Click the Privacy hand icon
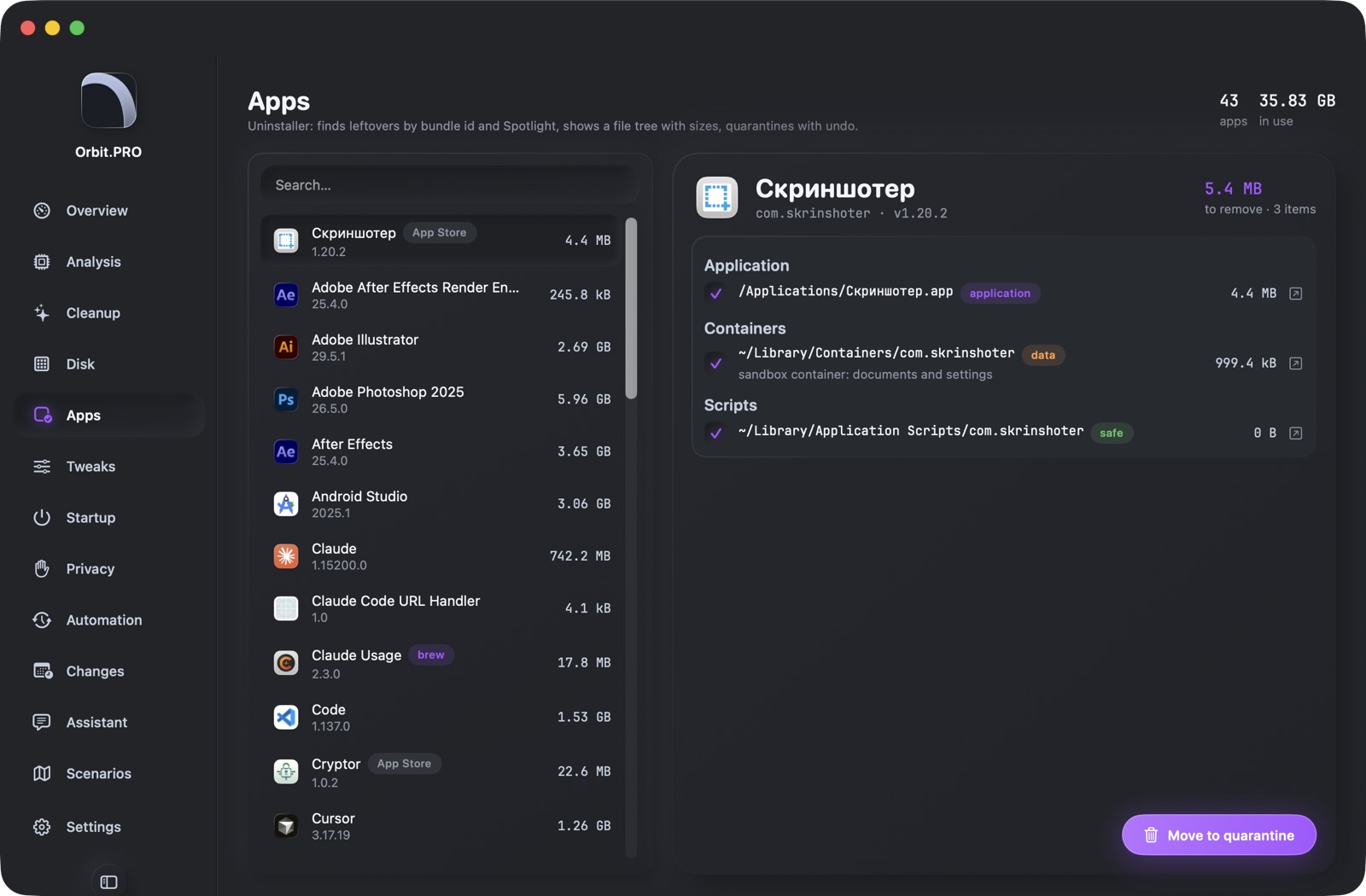Viewport: 1366px width, 896px height. tap(42, 569)
